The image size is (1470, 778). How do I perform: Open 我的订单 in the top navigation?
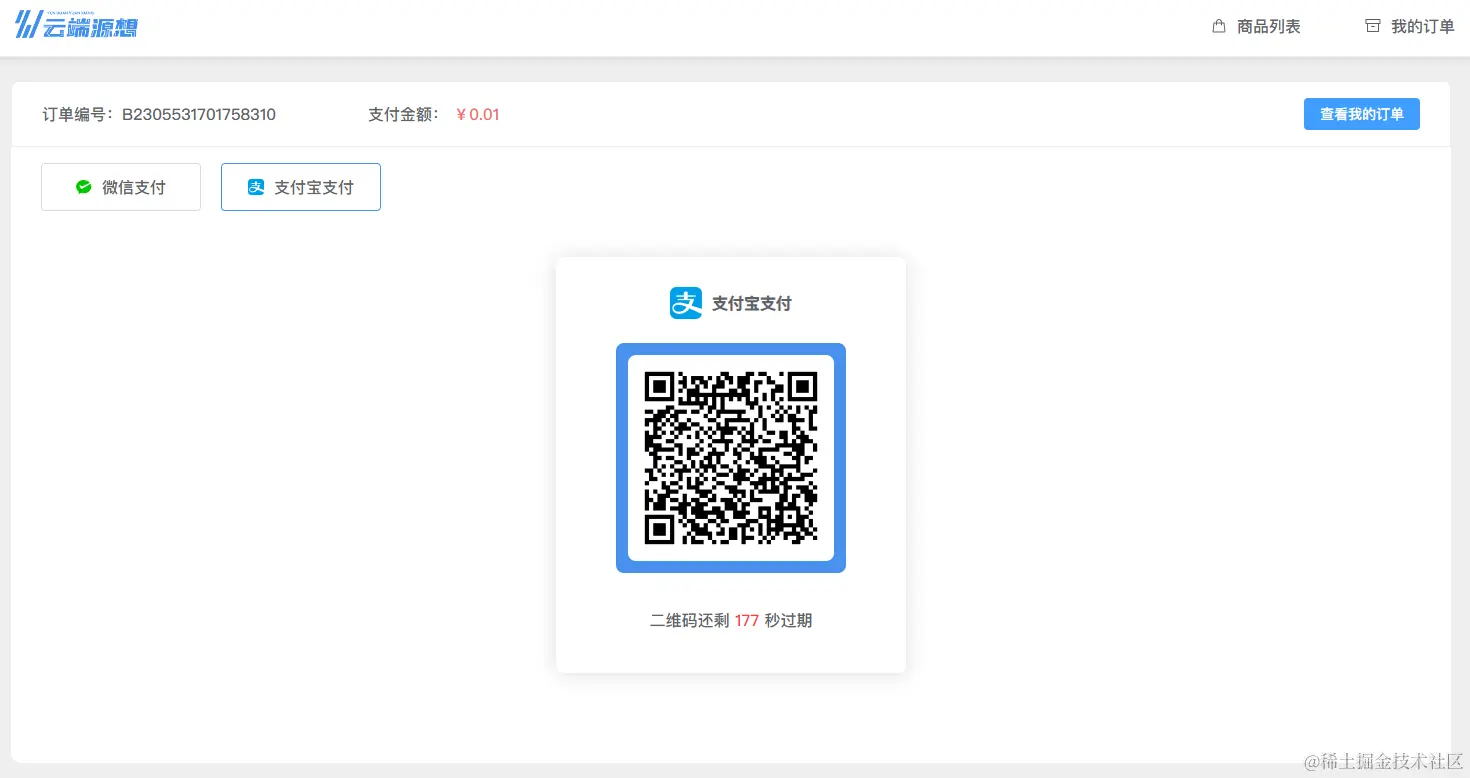click(1422, 27)
